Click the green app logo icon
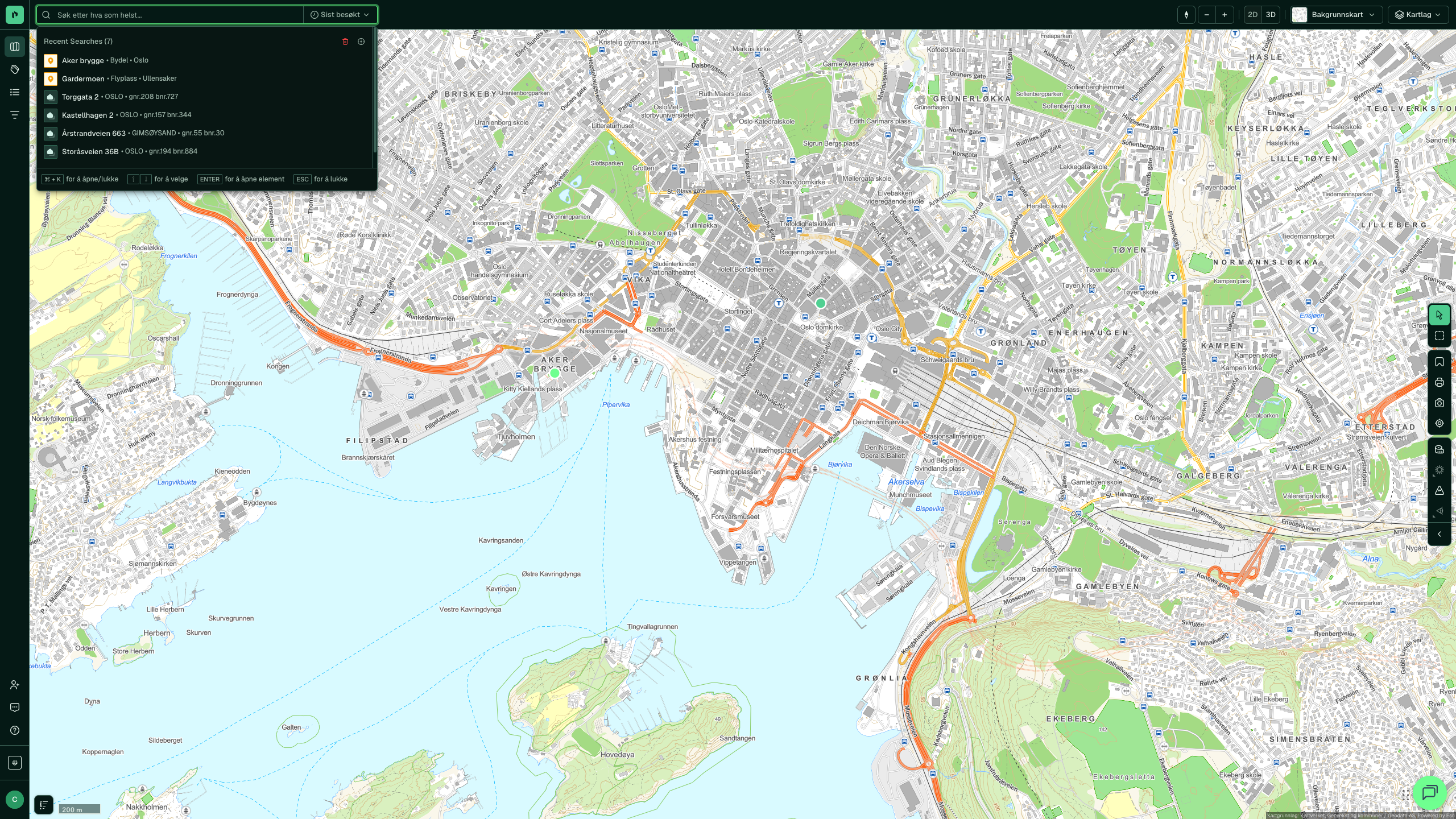The image size is (1456, 819). point(14,14)
